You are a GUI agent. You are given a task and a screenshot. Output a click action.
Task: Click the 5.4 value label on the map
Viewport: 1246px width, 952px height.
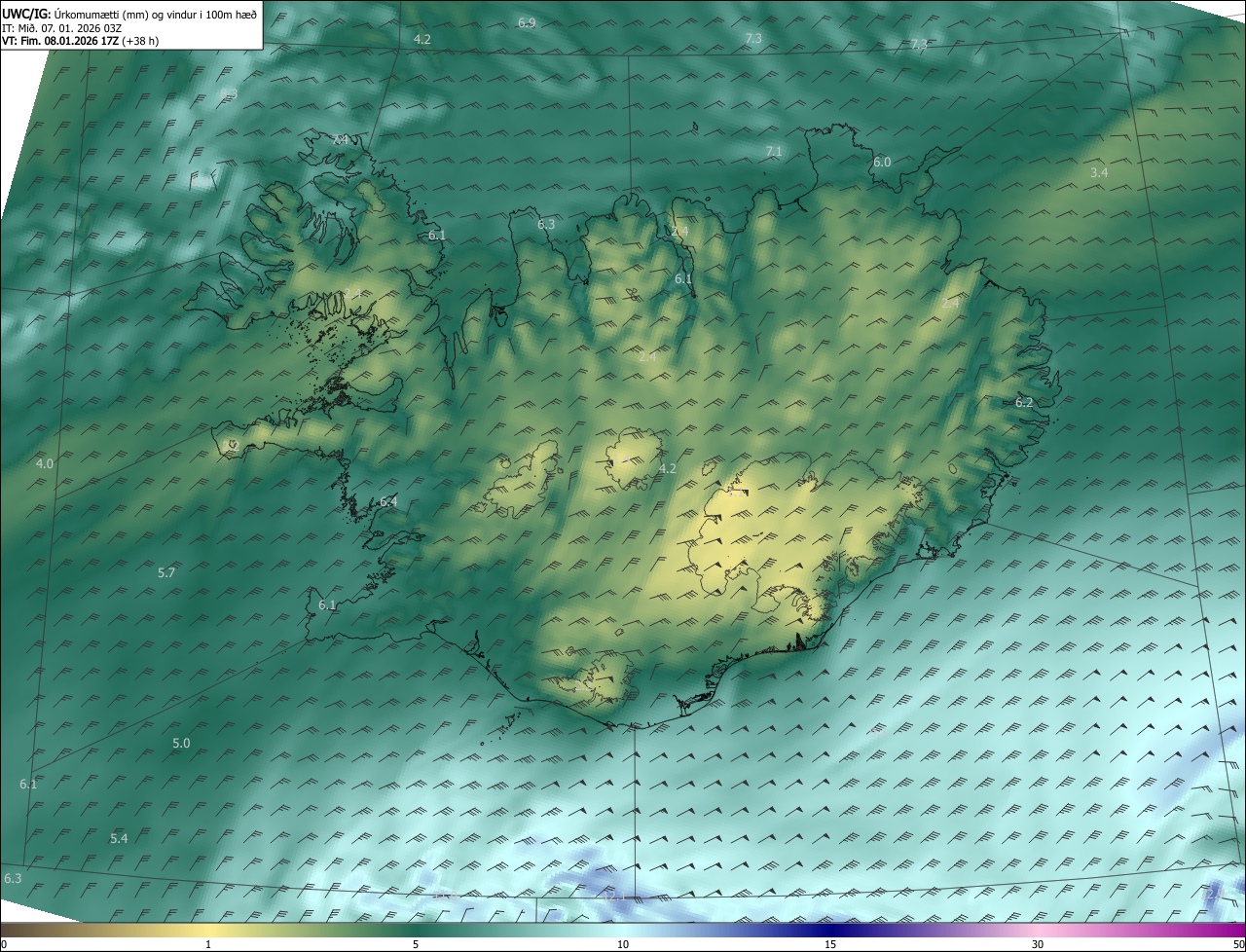point(119,838)
